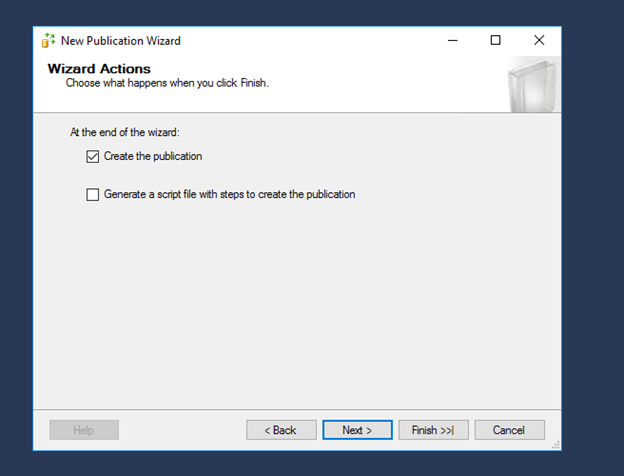Image resolution: width=624 pixels, height=476 pixels.
Task: Click the Finish >>| button
Action: coord(433,430)
